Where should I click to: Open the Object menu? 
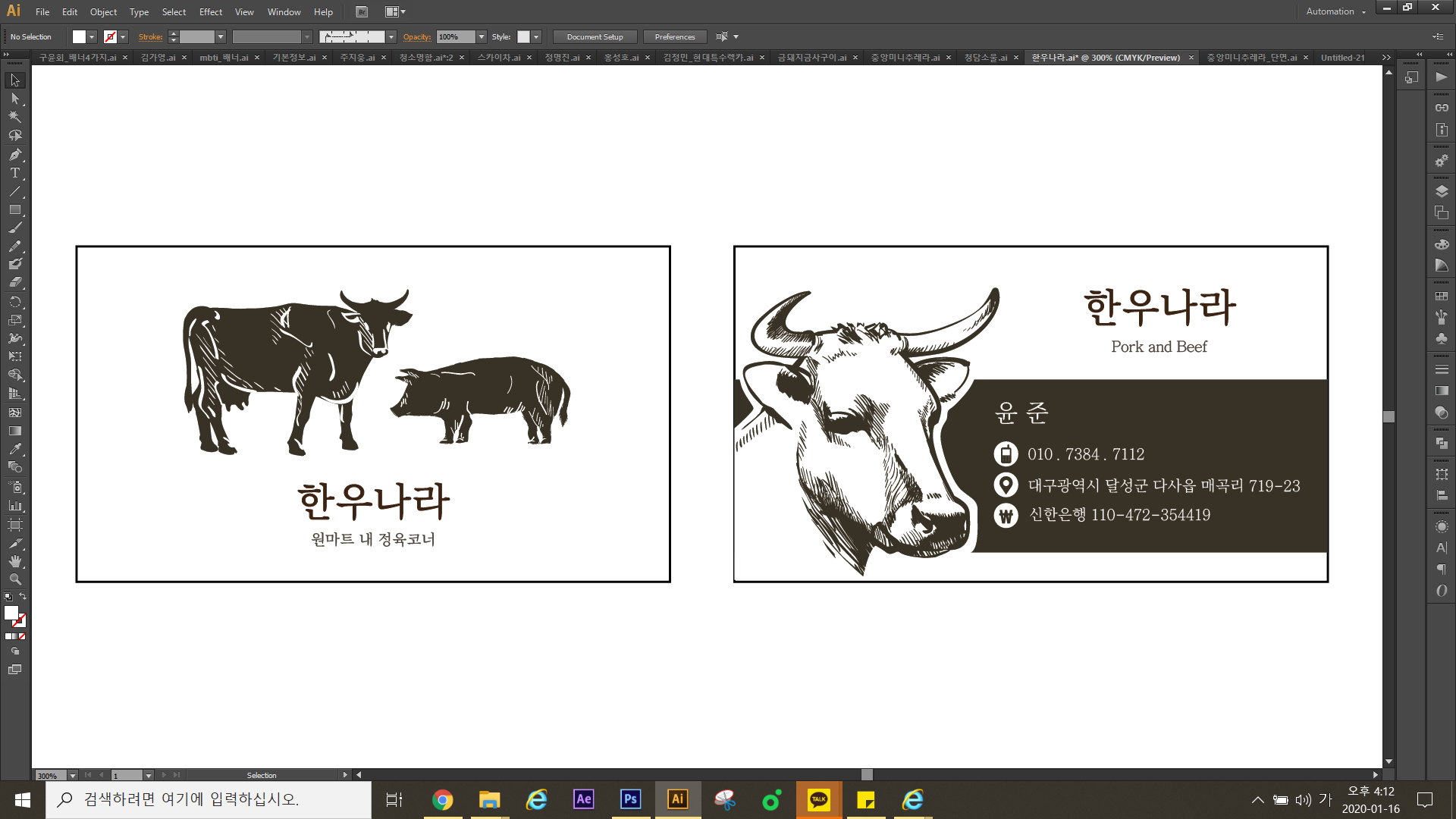click(103, 12)
